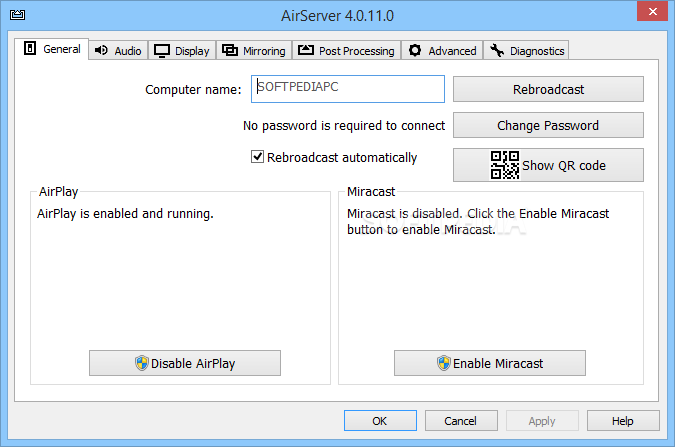Click the Change Password button
Image resolution: width=675 pixels, height=447 pixels.
548,125
